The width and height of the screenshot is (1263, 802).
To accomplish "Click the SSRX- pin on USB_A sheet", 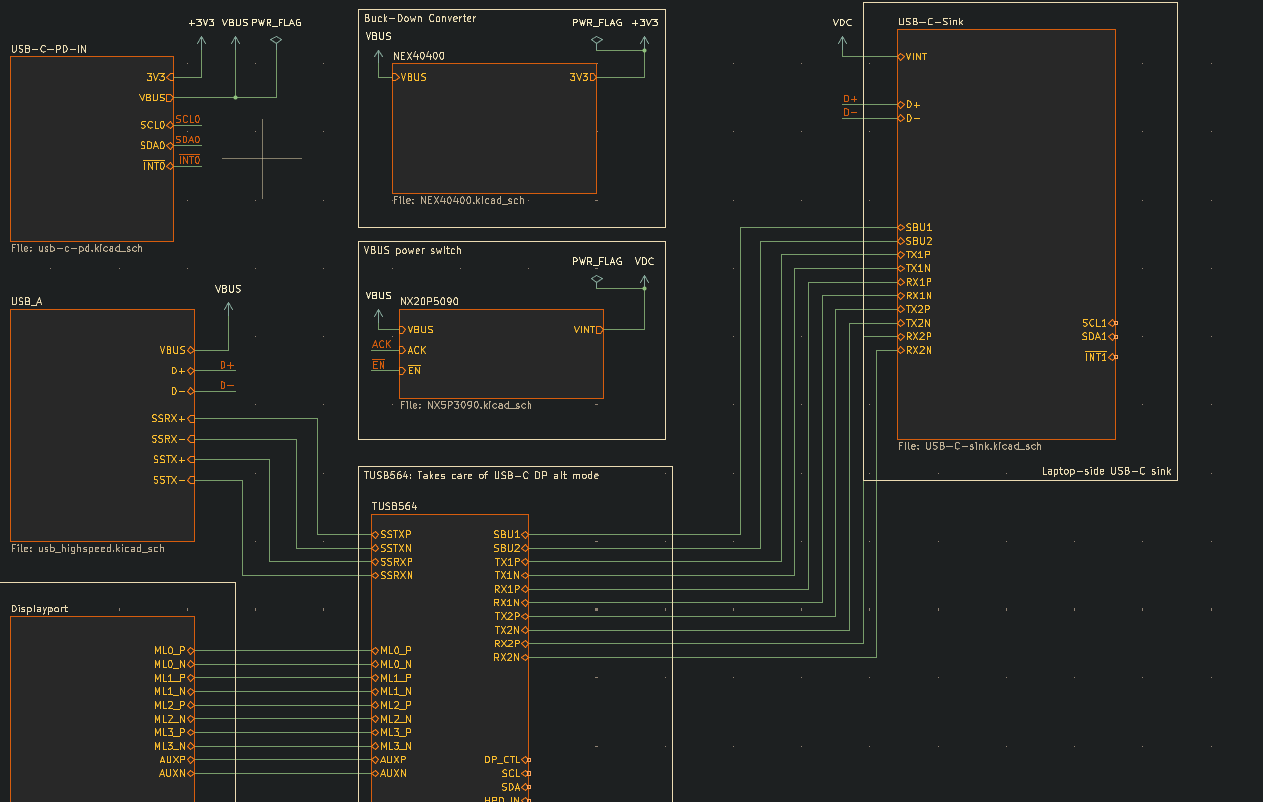I will [173, 439].
